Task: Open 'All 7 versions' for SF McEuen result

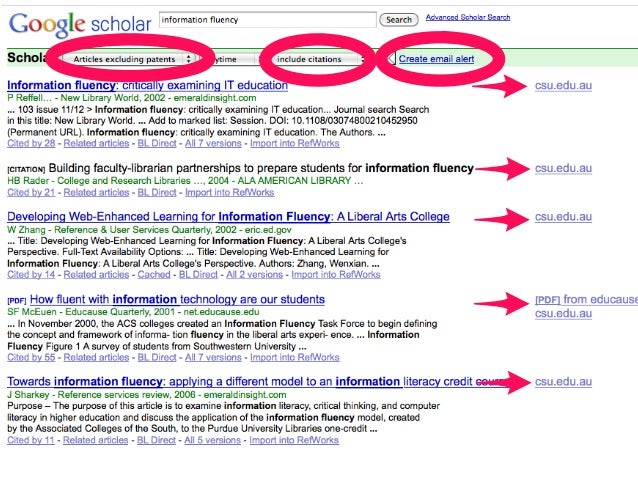Action: tap(213, 357)
